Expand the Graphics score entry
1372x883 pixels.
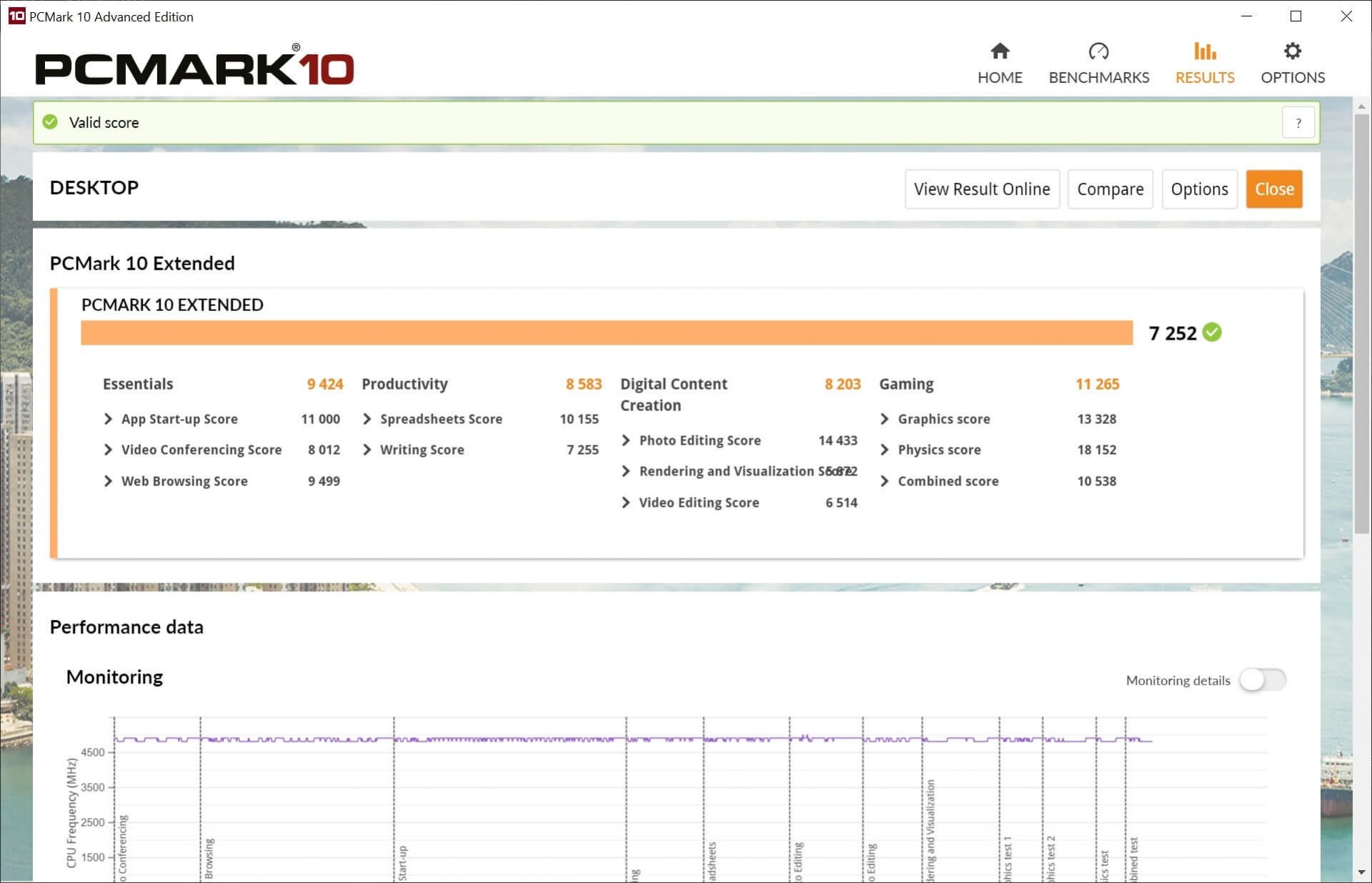coord(885,419)
